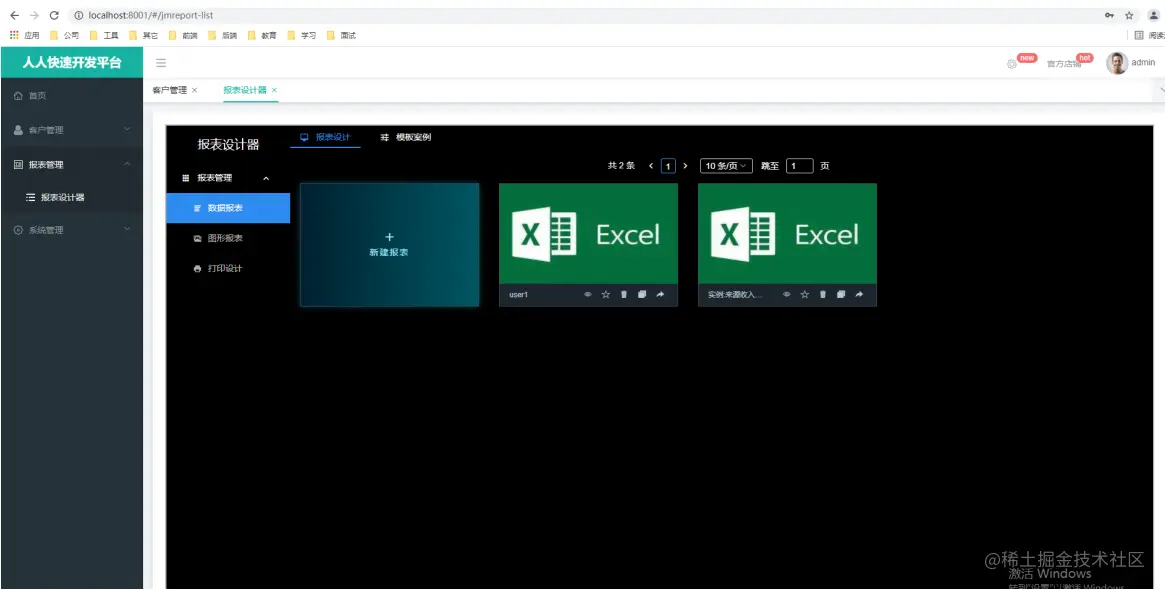This screenshot has height=590, width=1165.
Task: Switch to the 报表设计 tab
Action: click(325, 137)
